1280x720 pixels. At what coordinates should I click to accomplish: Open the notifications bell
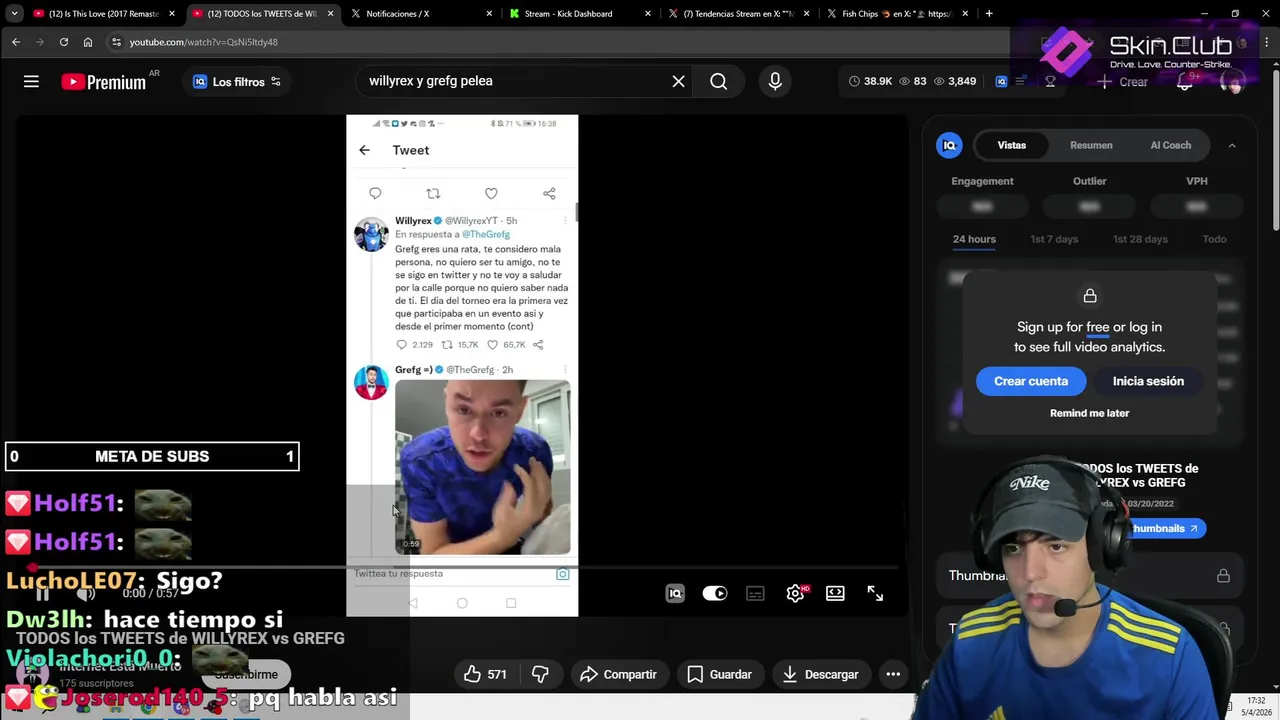1184,82
